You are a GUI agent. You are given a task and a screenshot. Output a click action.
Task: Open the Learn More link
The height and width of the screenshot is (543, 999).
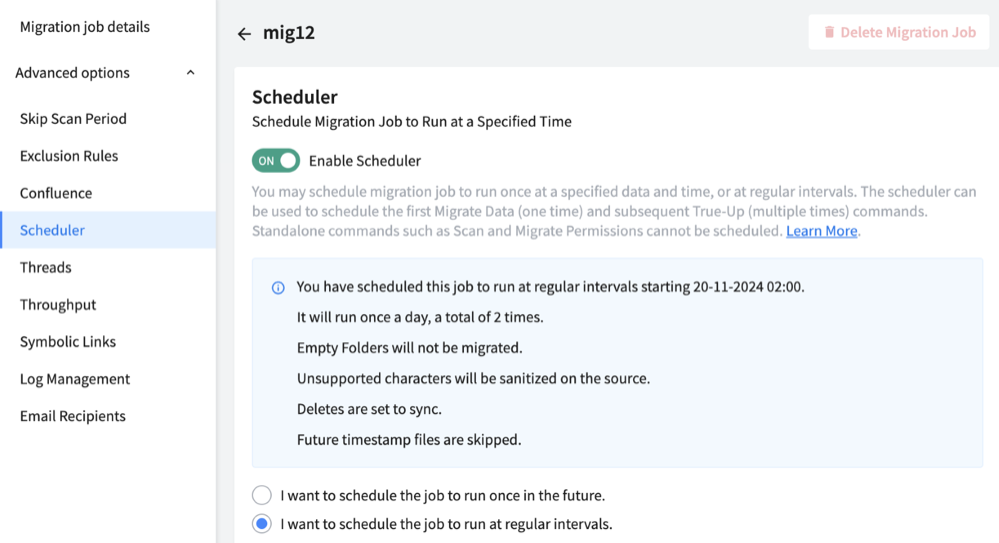click(821, 231)
